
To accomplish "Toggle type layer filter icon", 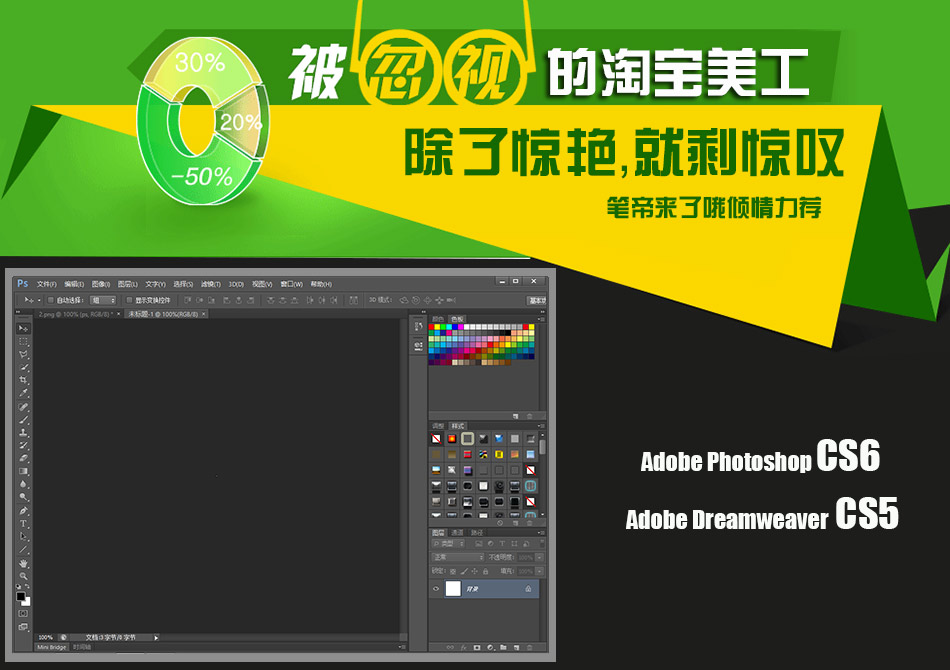I will (x=502, y=544).
